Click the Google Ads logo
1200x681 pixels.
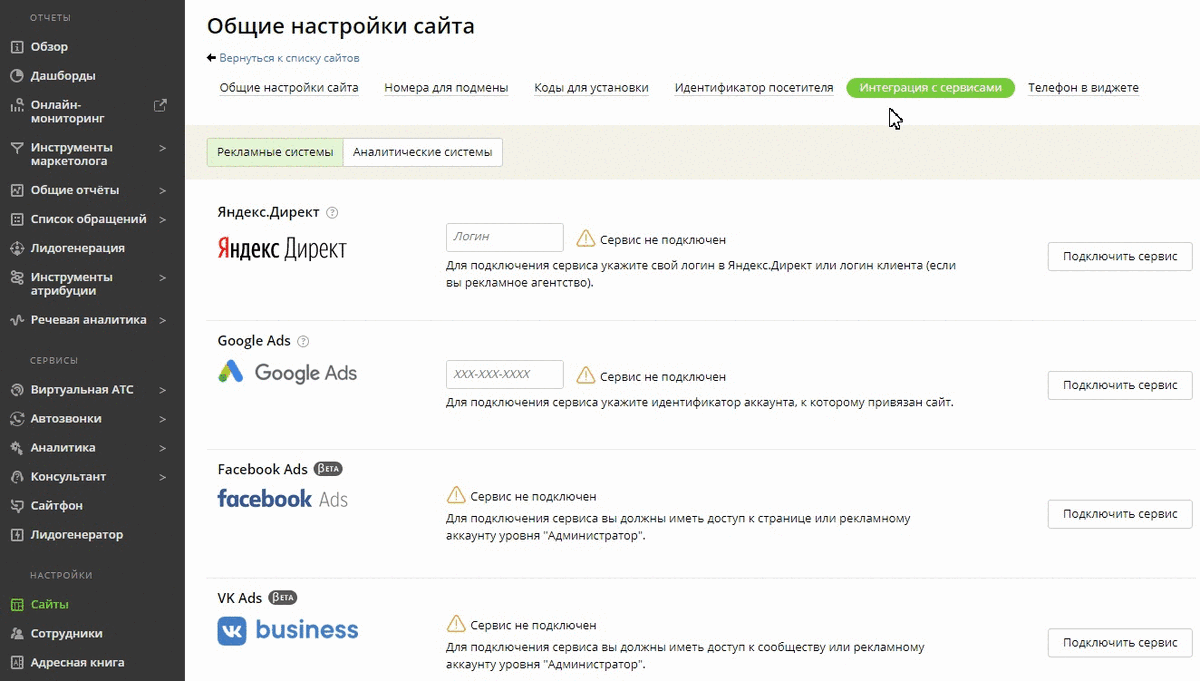287,373
